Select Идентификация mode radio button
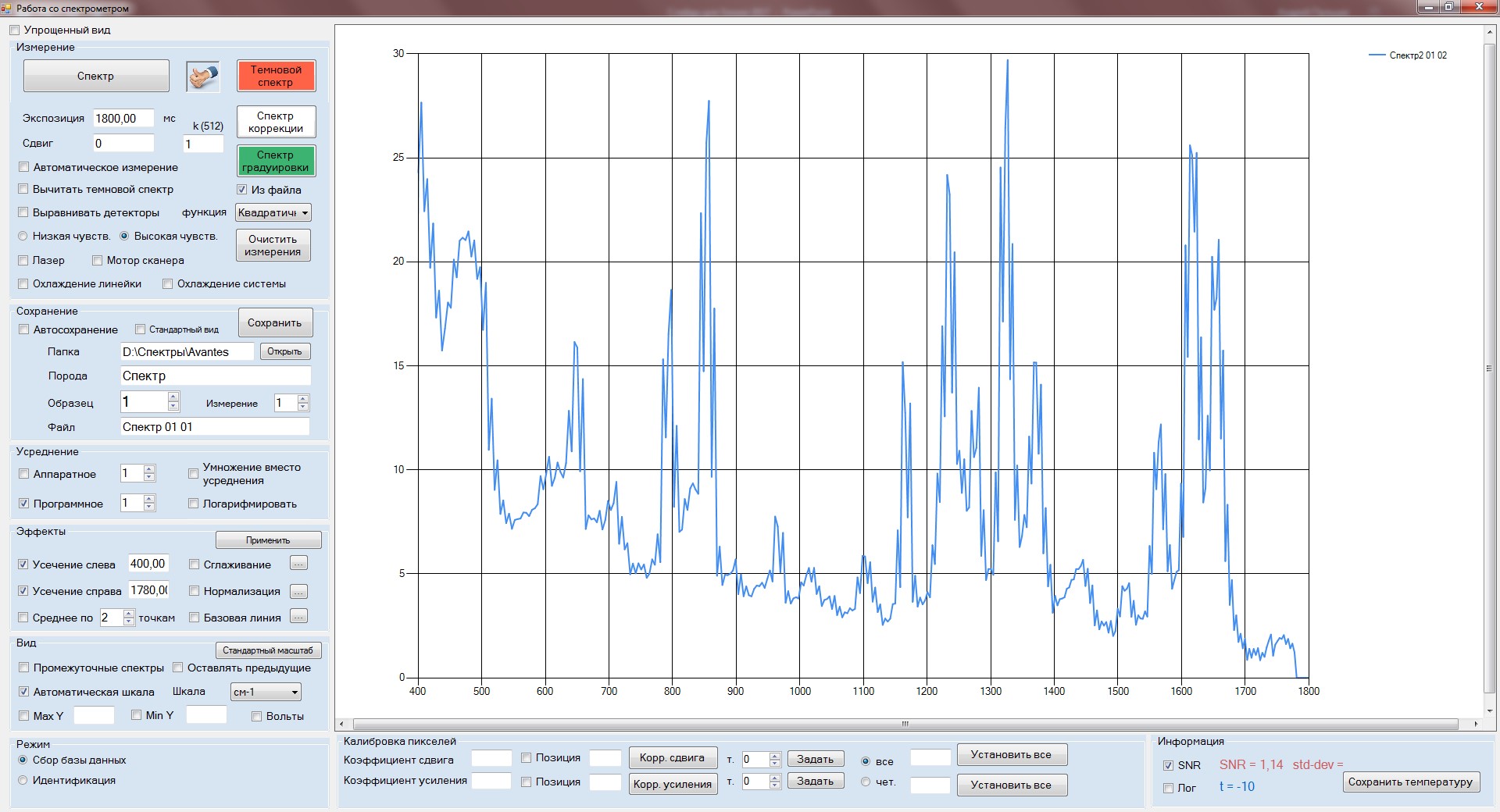Image resolution: width=1500 pixels, height=812 pixels. coord(23,780)
